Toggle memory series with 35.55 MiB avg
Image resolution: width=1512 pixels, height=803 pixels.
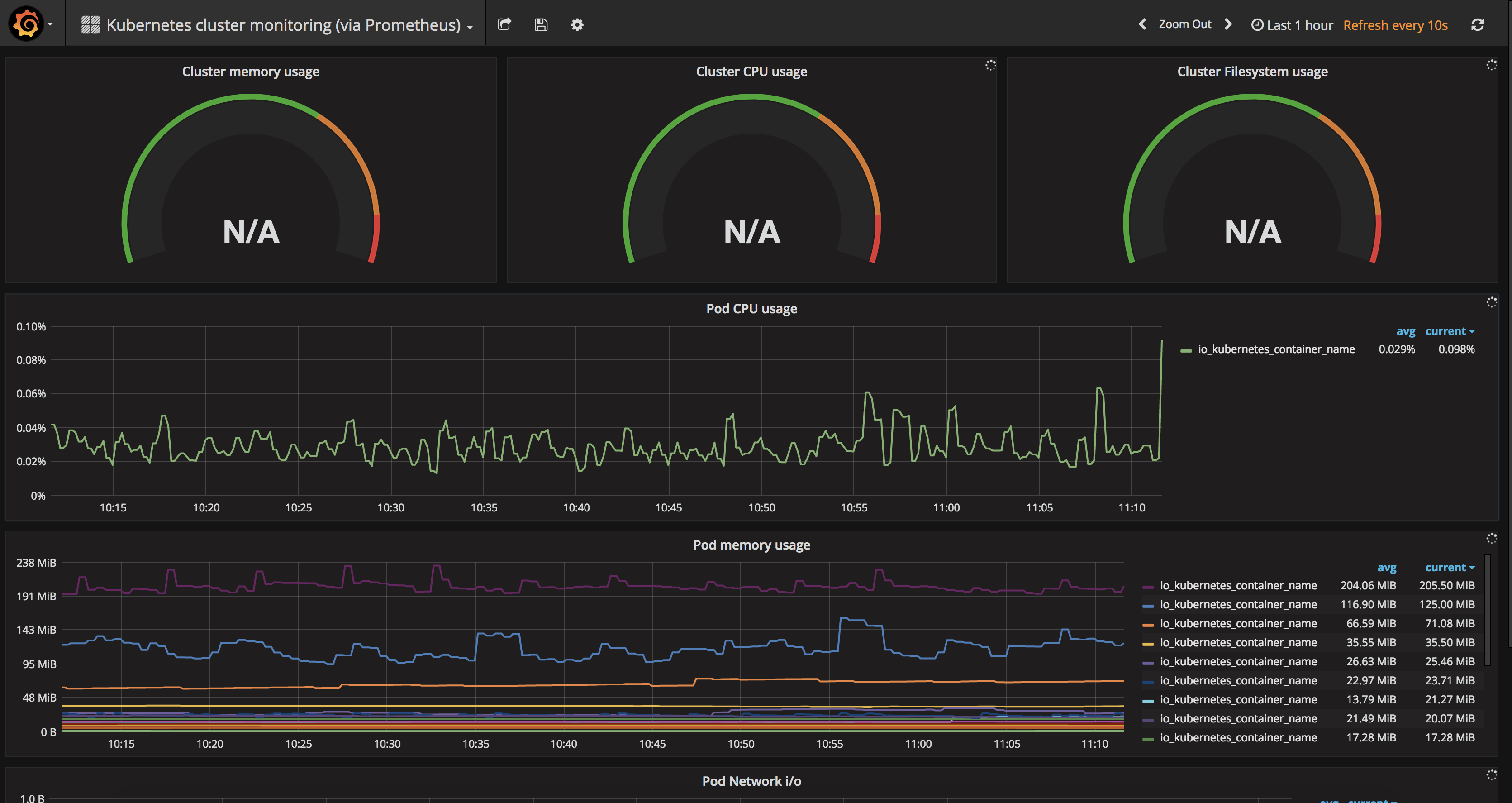(x=1238, y=642)
